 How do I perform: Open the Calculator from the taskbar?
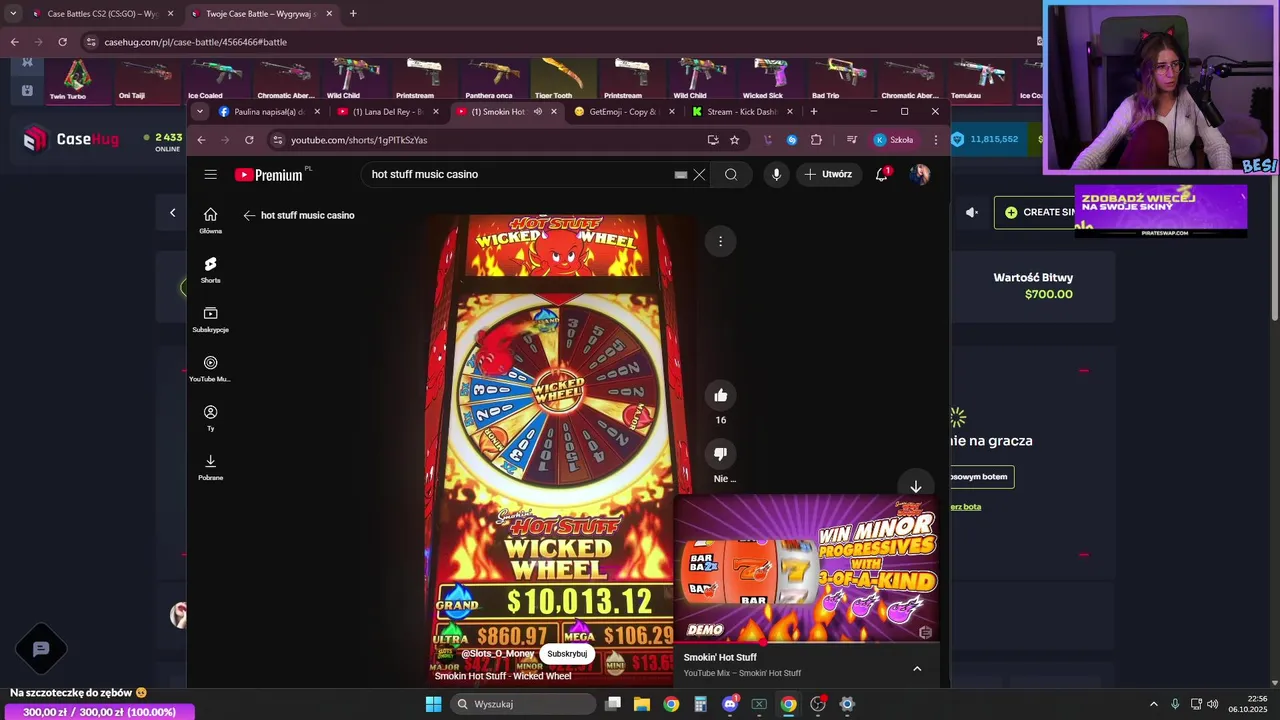(x=700, y=704)
